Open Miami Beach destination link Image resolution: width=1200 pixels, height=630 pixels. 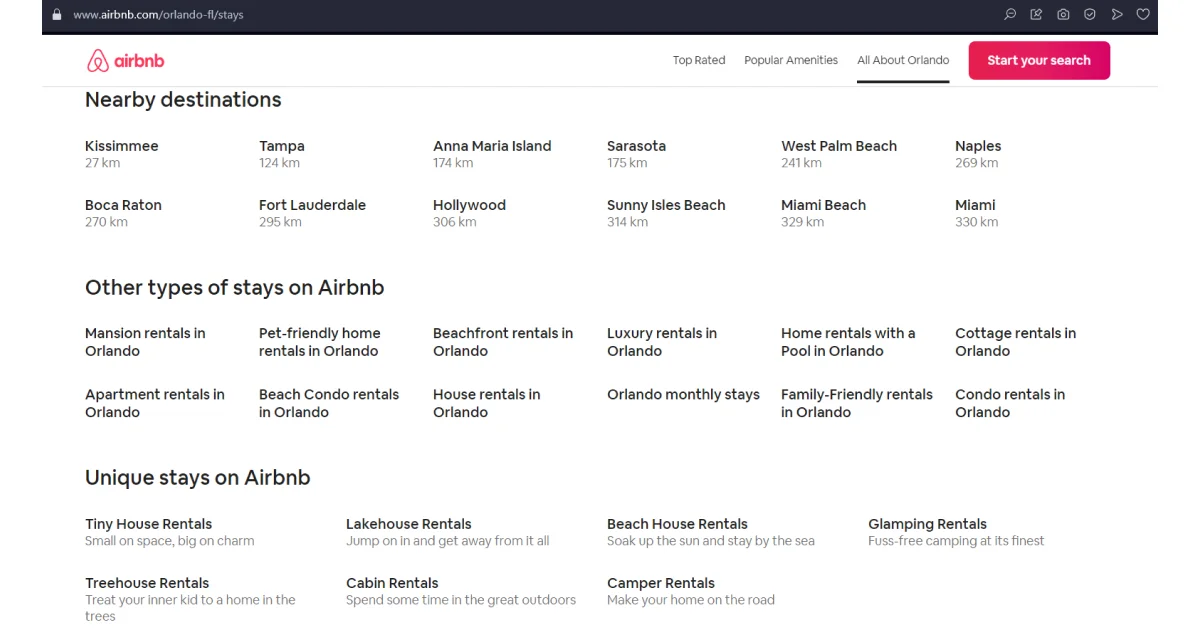click(823, 213)
